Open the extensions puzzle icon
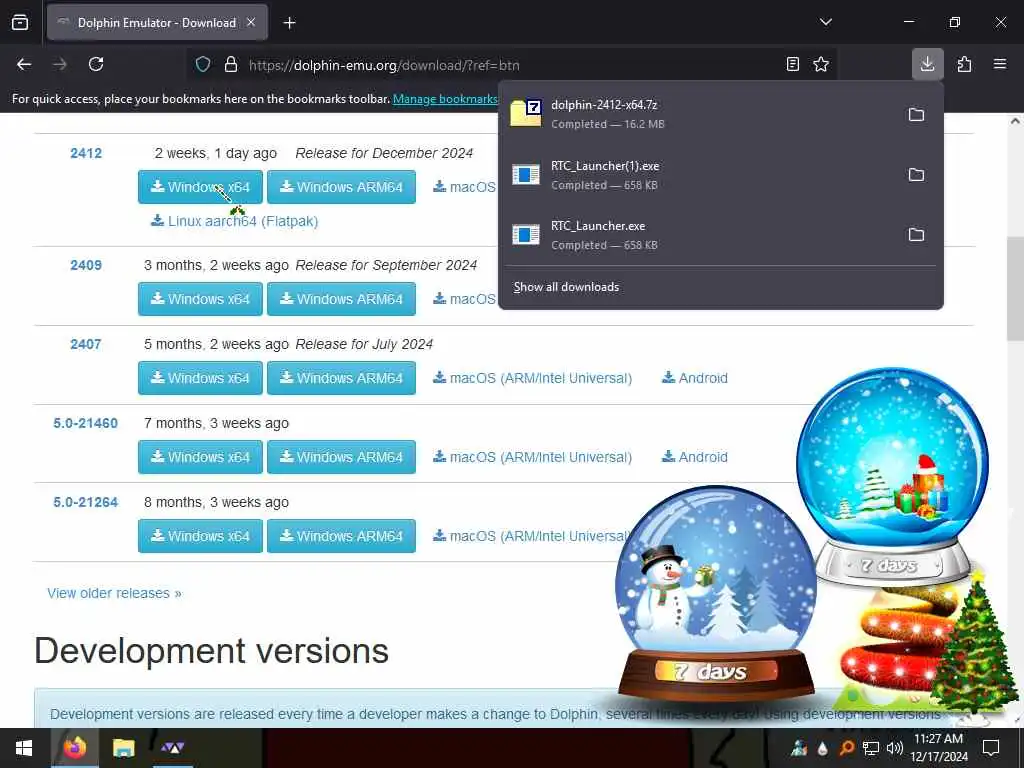Image resolution: width=1024 pixels, height=768 pixels. (x=964, y=64)
